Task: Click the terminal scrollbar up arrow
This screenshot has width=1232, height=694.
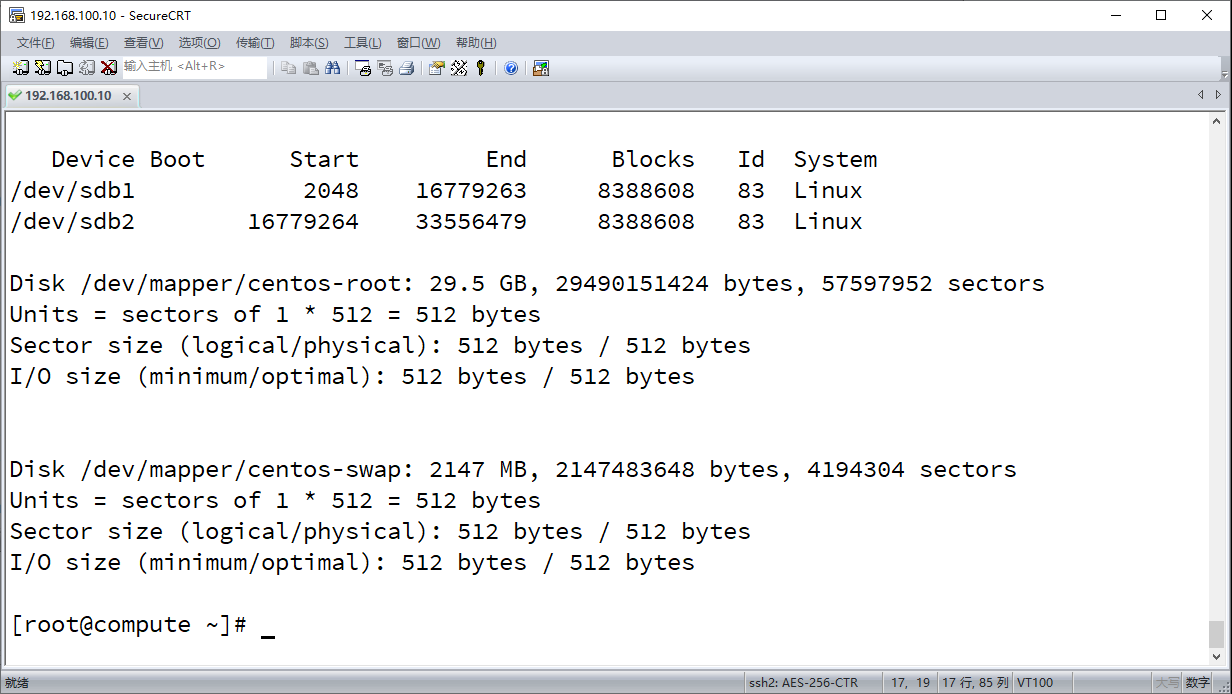Action: pos(1216,122)
